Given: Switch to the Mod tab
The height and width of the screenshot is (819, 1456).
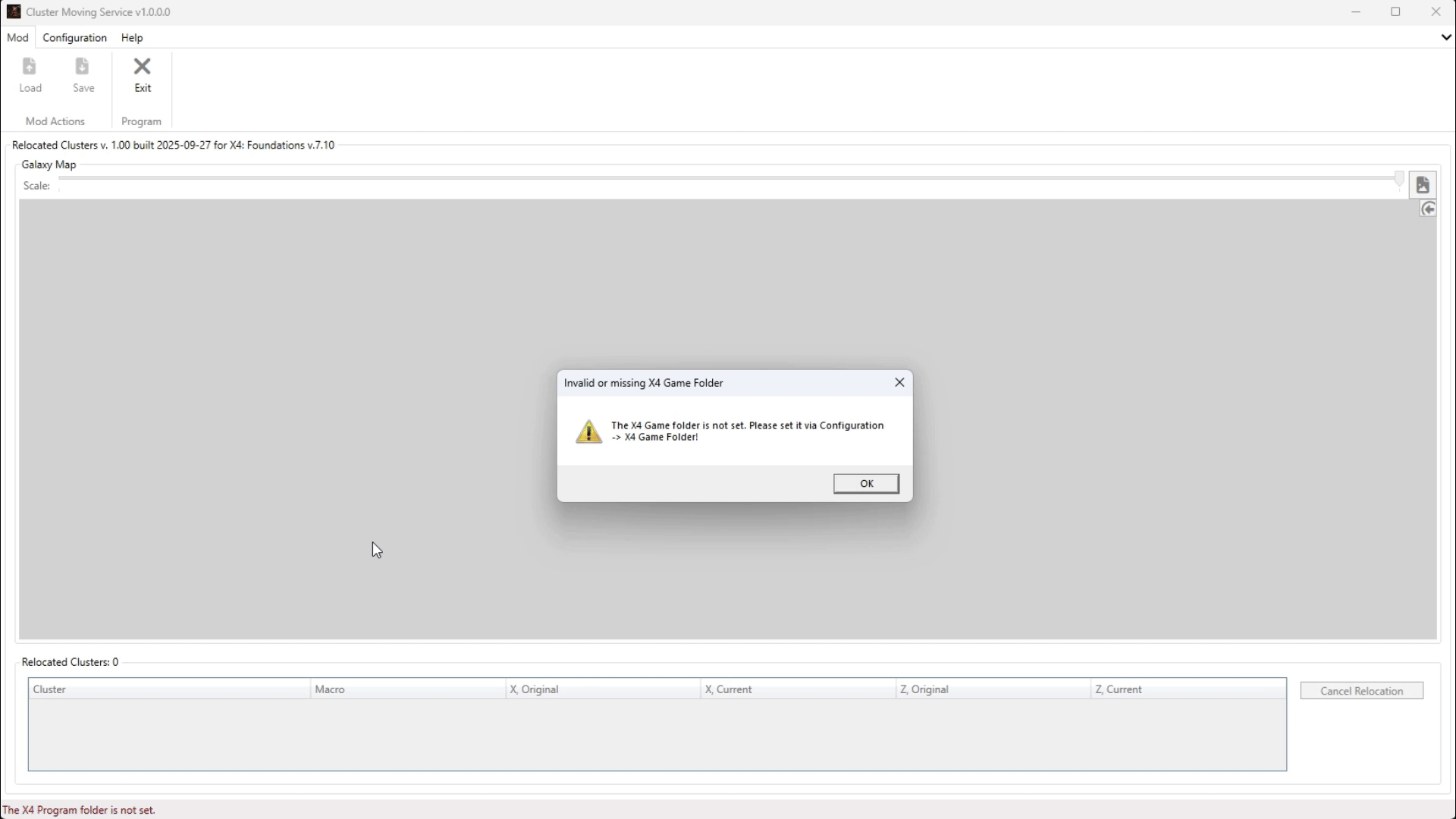Looking at the screenshot, I should coord(17,37).
